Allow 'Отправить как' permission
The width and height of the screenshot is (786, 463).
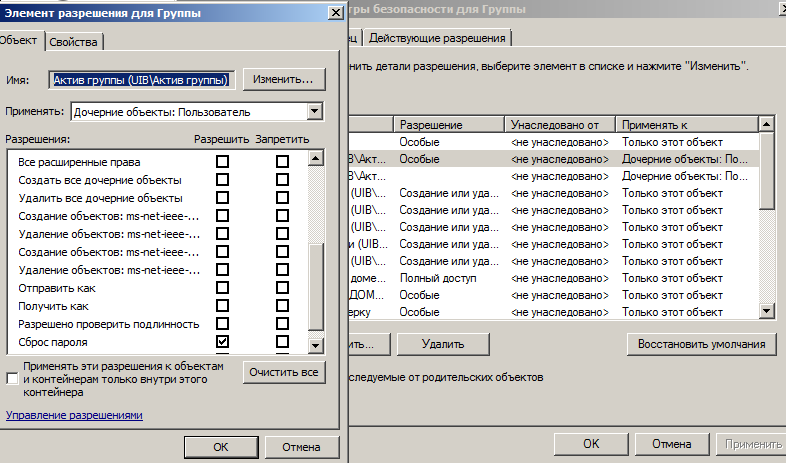tap(222, 288)
